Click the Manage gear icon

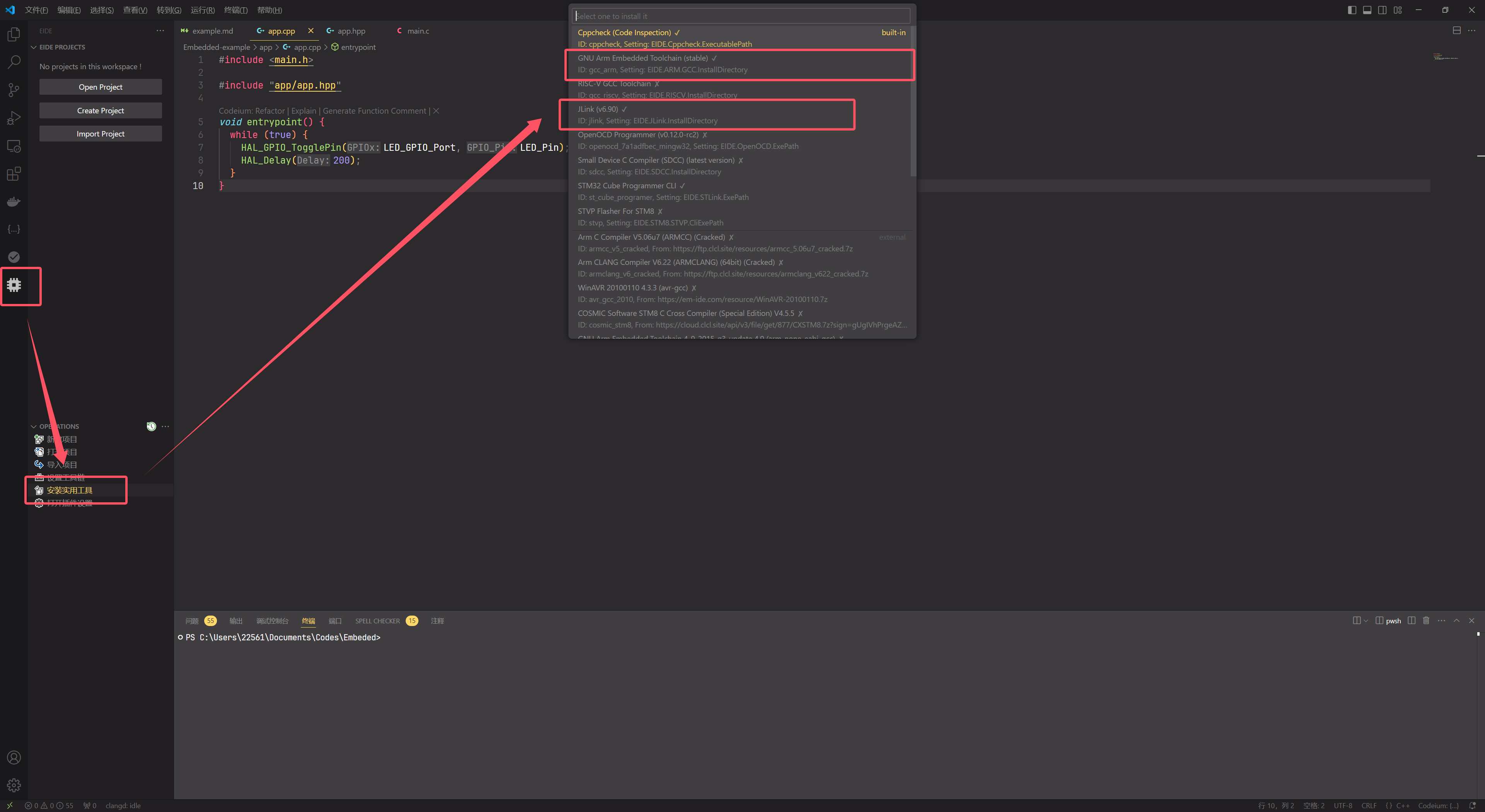[14, 785]
